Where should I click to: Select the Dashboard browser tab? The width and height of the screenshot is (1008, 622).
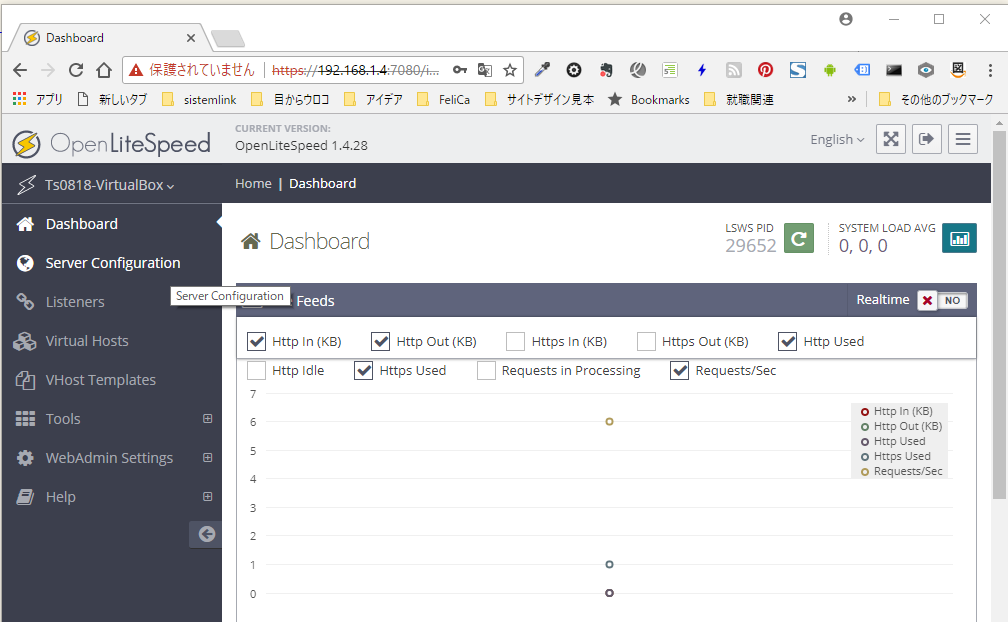[x=108, y=38]
